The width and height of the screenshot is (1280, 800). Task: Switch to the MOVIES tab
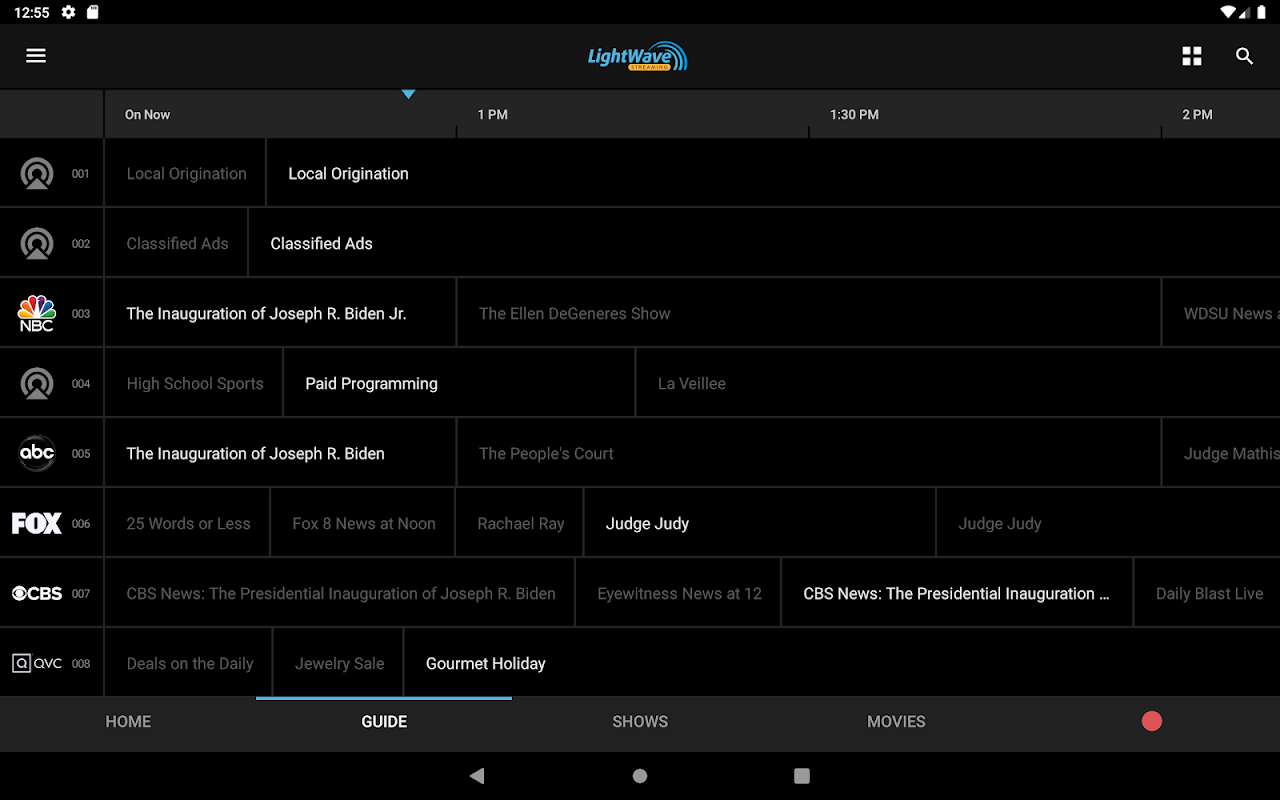(x=896, y=722)
